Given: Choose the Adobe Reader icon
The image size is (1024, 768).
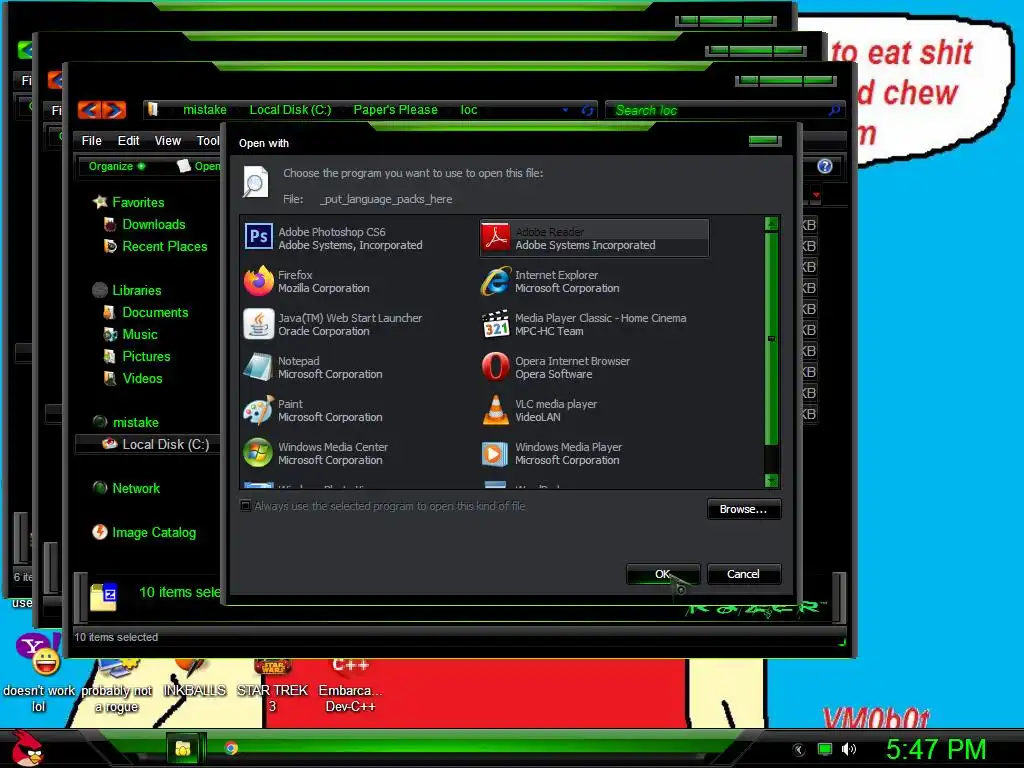Looking at the screenshot, I should click(x=496, y=238).
